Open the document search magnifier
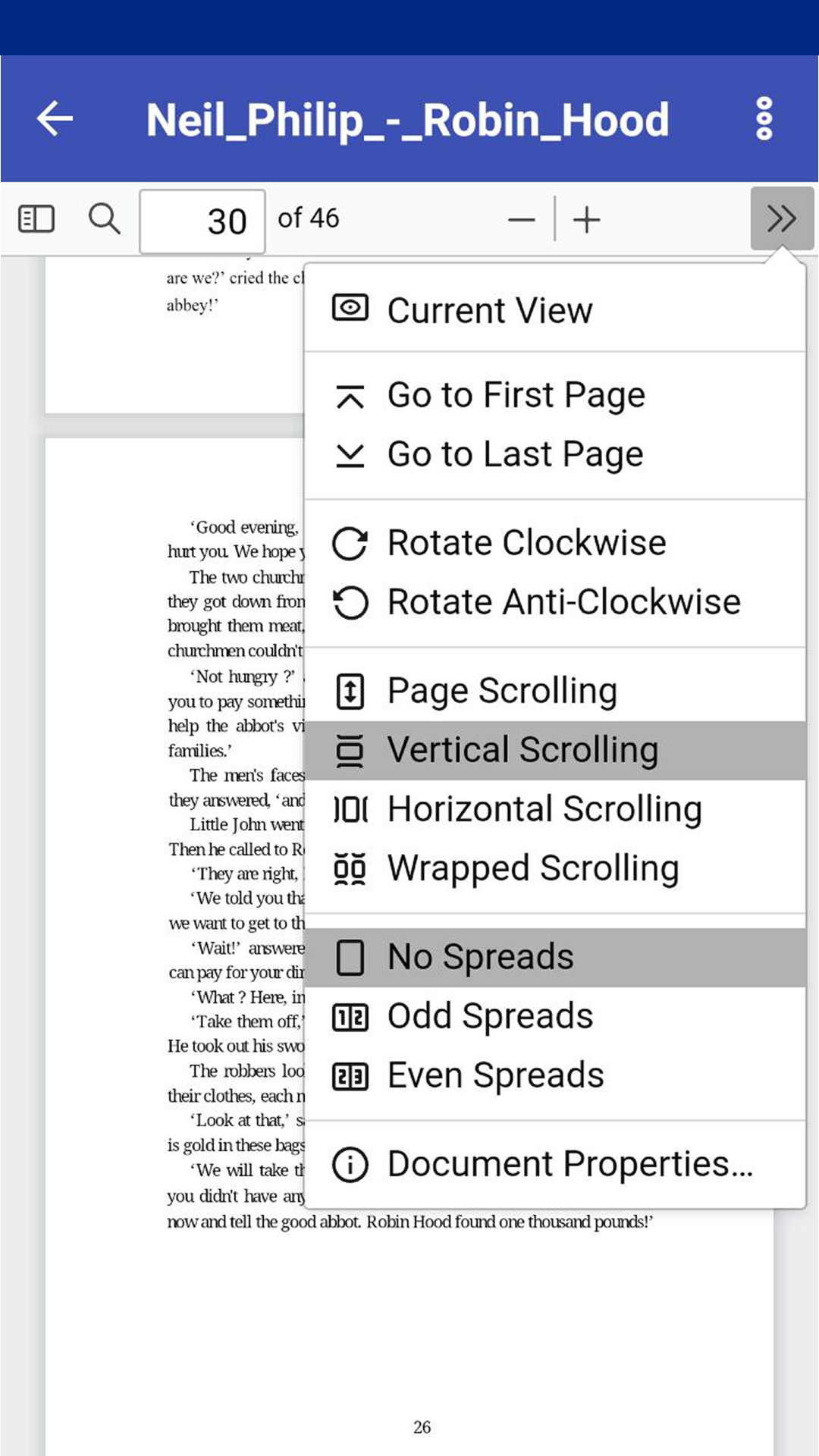The height and width of the screenshot is (1456, 819). coord(104,219)
